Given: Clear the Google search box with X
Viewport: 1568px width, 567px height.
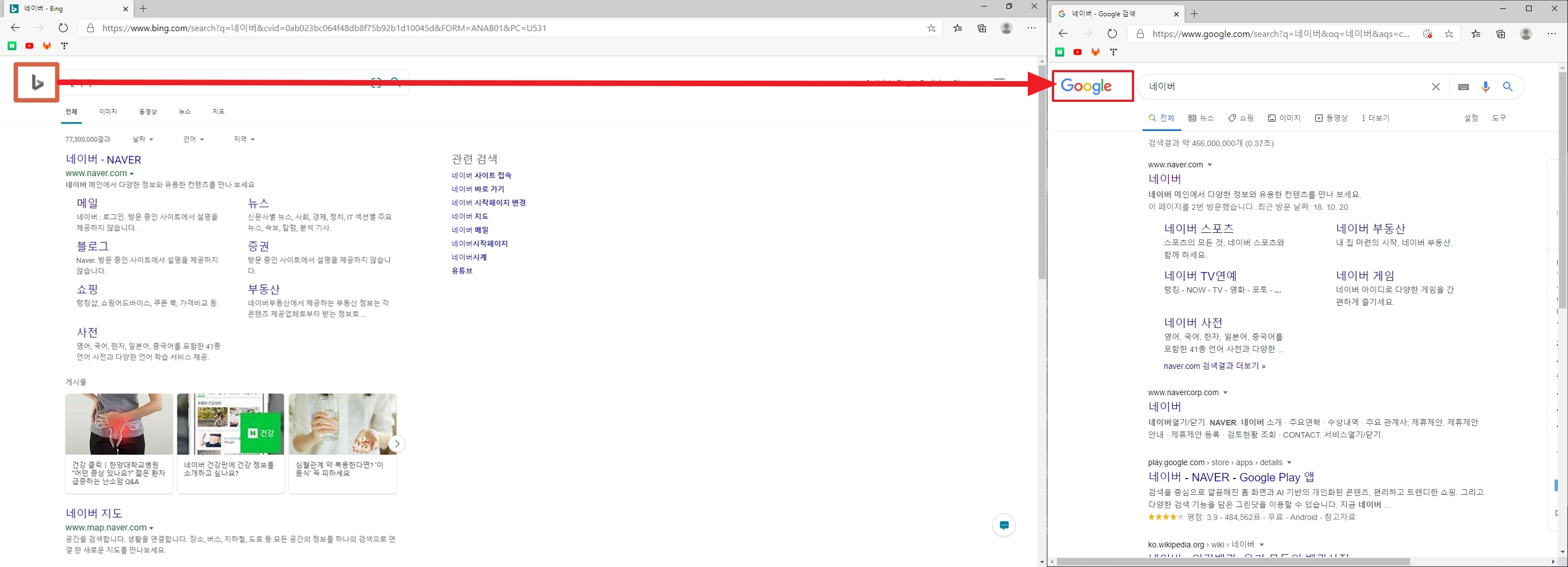Looking at the screenshot, I should [1436, 87].
